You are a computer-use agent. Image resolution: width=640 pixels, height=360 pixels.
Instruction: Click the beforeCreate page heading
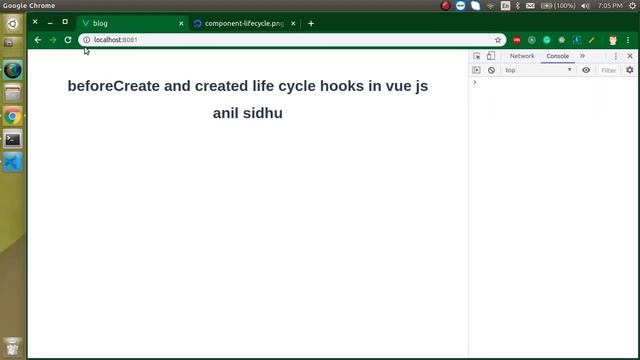pos(248,86)
